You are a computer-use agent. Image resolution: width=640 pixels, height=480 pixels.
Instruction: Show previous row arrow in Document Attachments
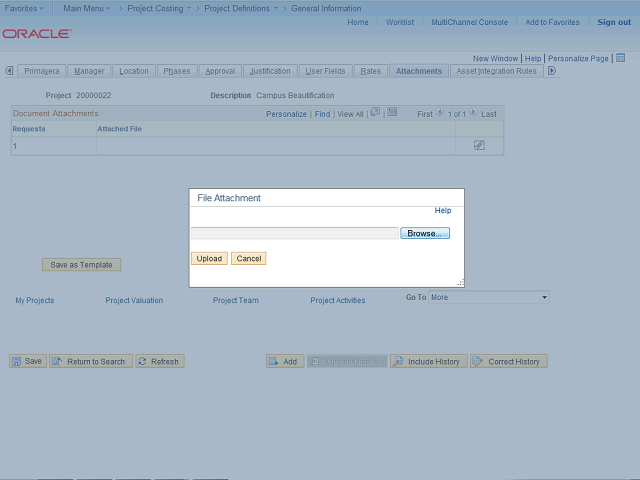pos(440,112)
